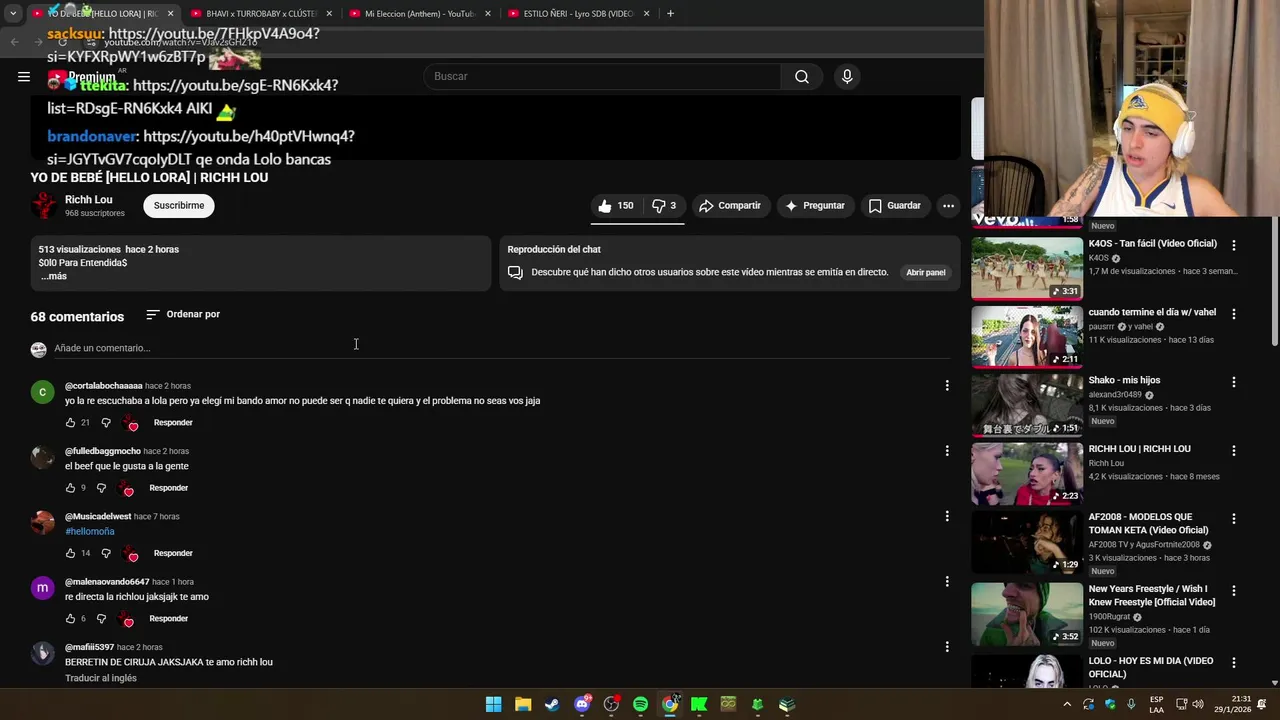Switch to the Mi Eleccion (Anthem) tab
1280x720 pixels.
418,14
